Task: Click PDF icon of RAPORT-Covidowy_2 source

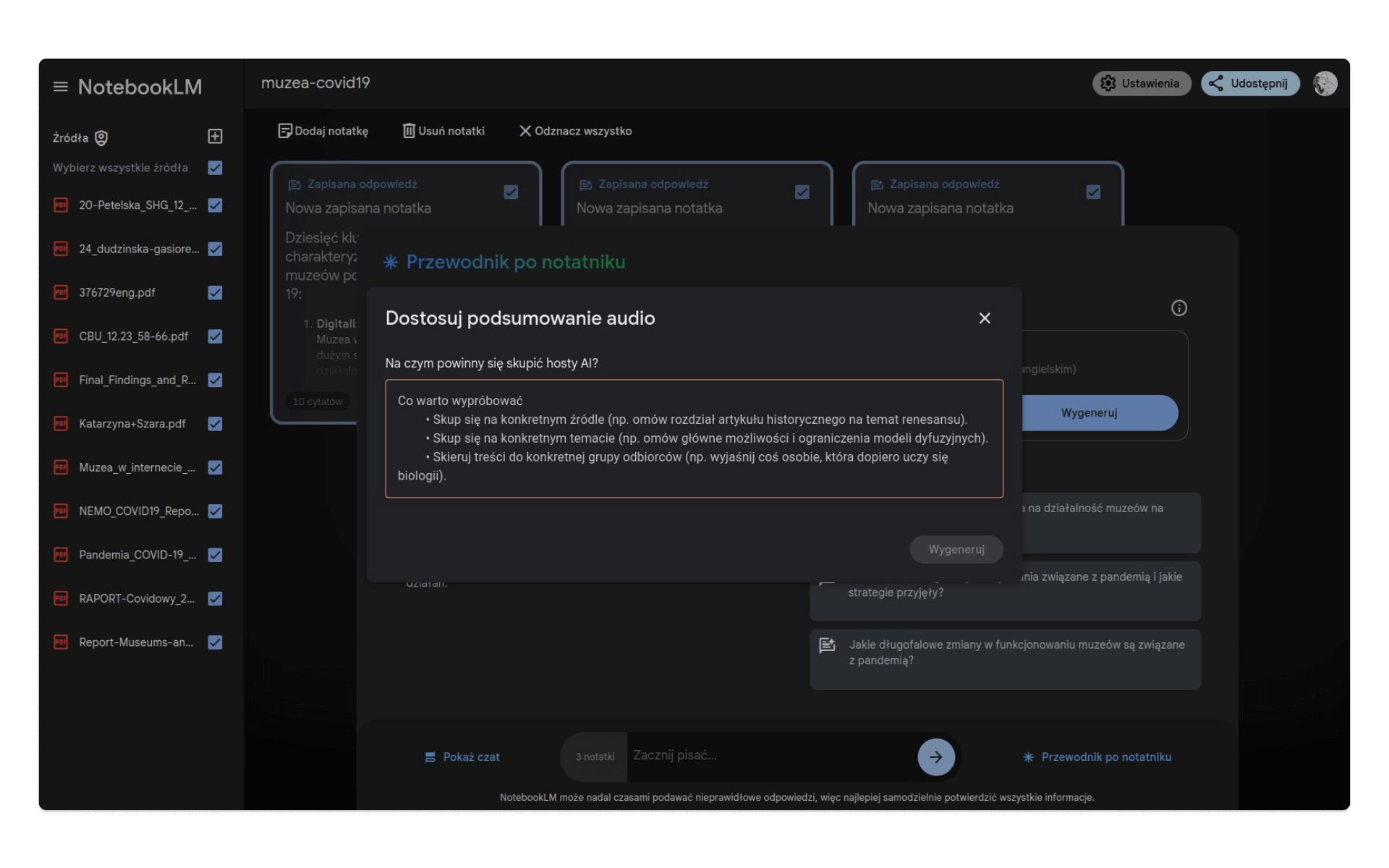Action: pyautogui.click(x=61, y=599)
